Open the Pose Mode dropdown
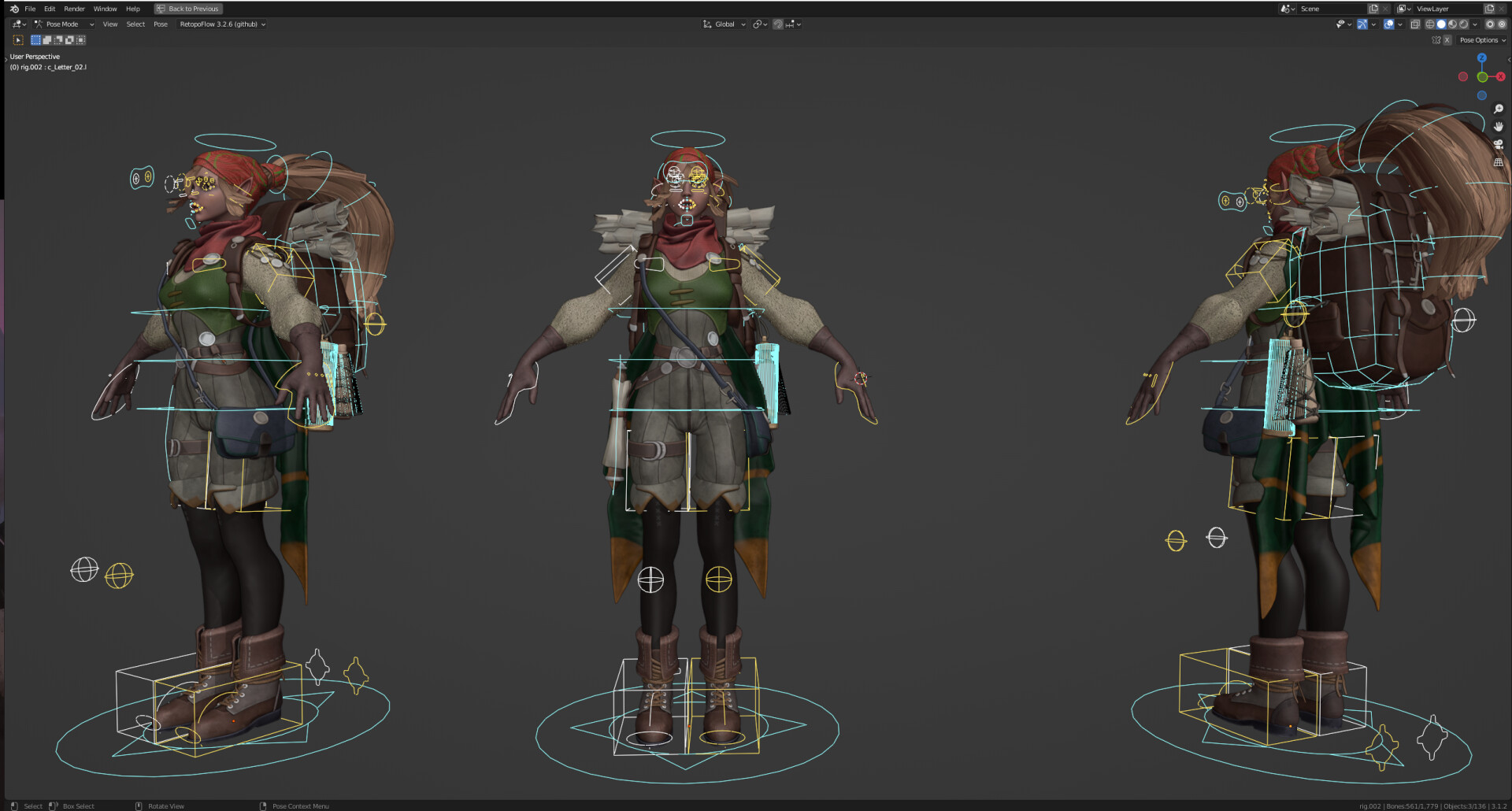The height and width of the screenshot is (811, 1512). [x=64, y=24]
